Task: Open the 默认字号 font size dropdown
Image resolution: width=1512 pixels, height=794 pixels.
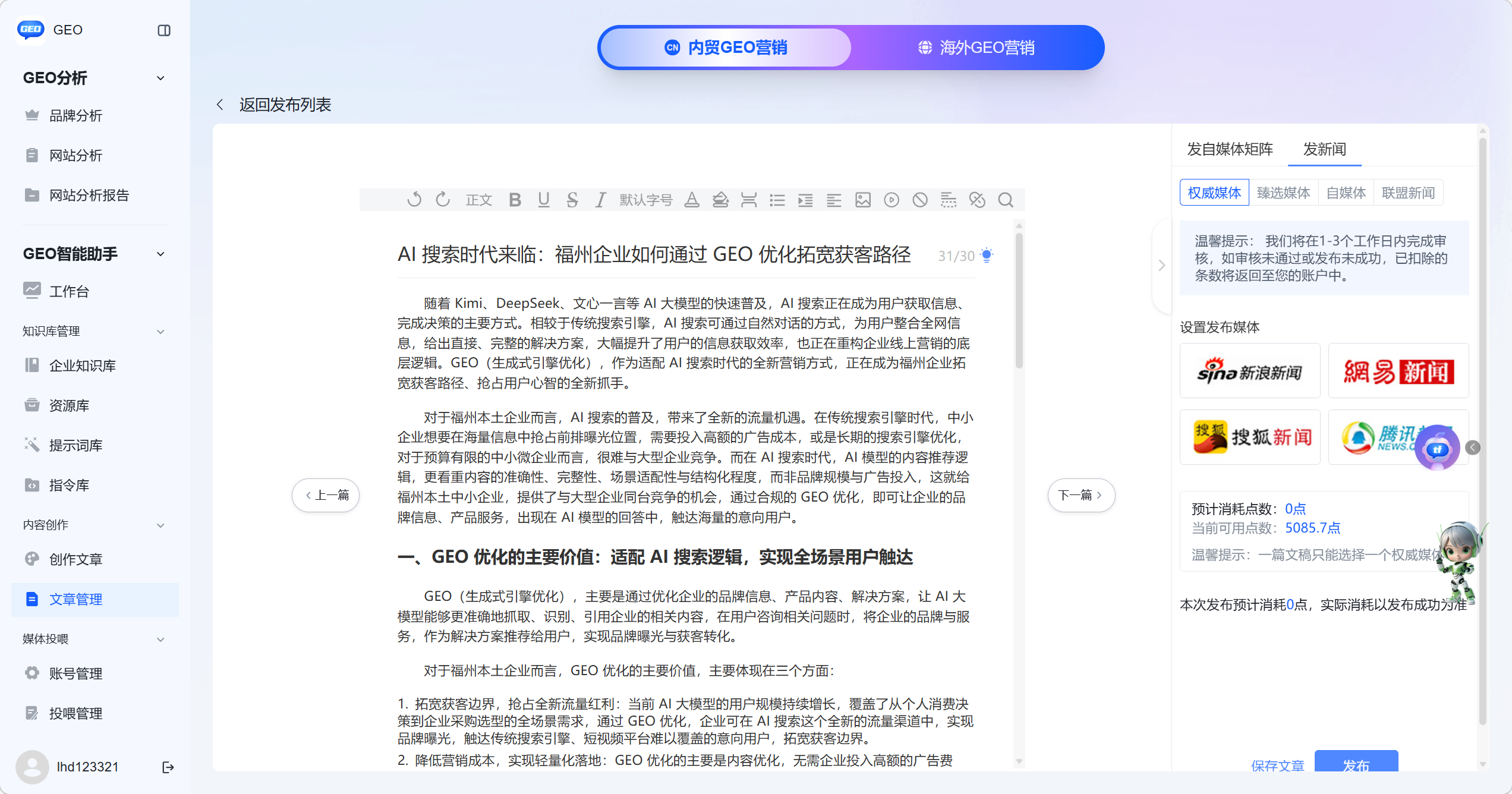Action: point(645,200)
